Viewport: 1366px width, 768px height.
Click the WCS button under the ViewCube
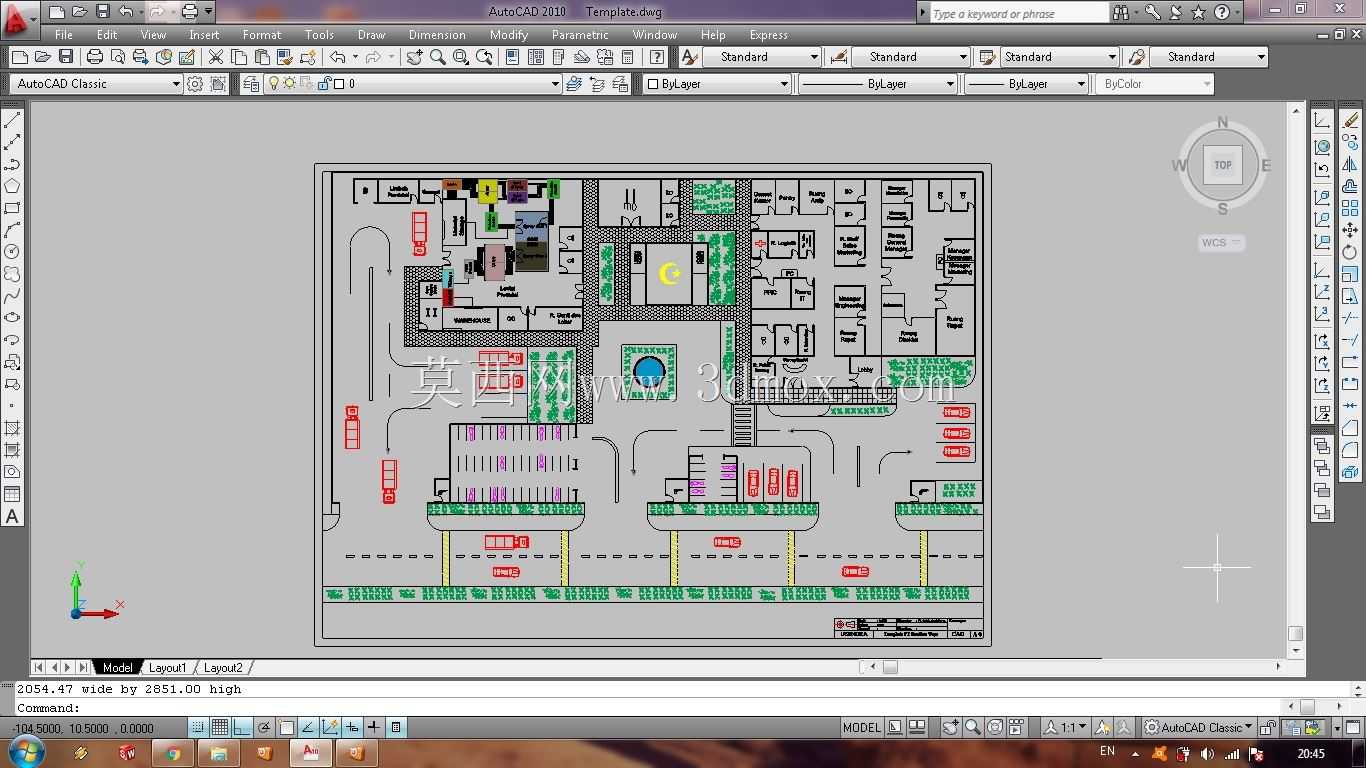[x=1221, y=243]
